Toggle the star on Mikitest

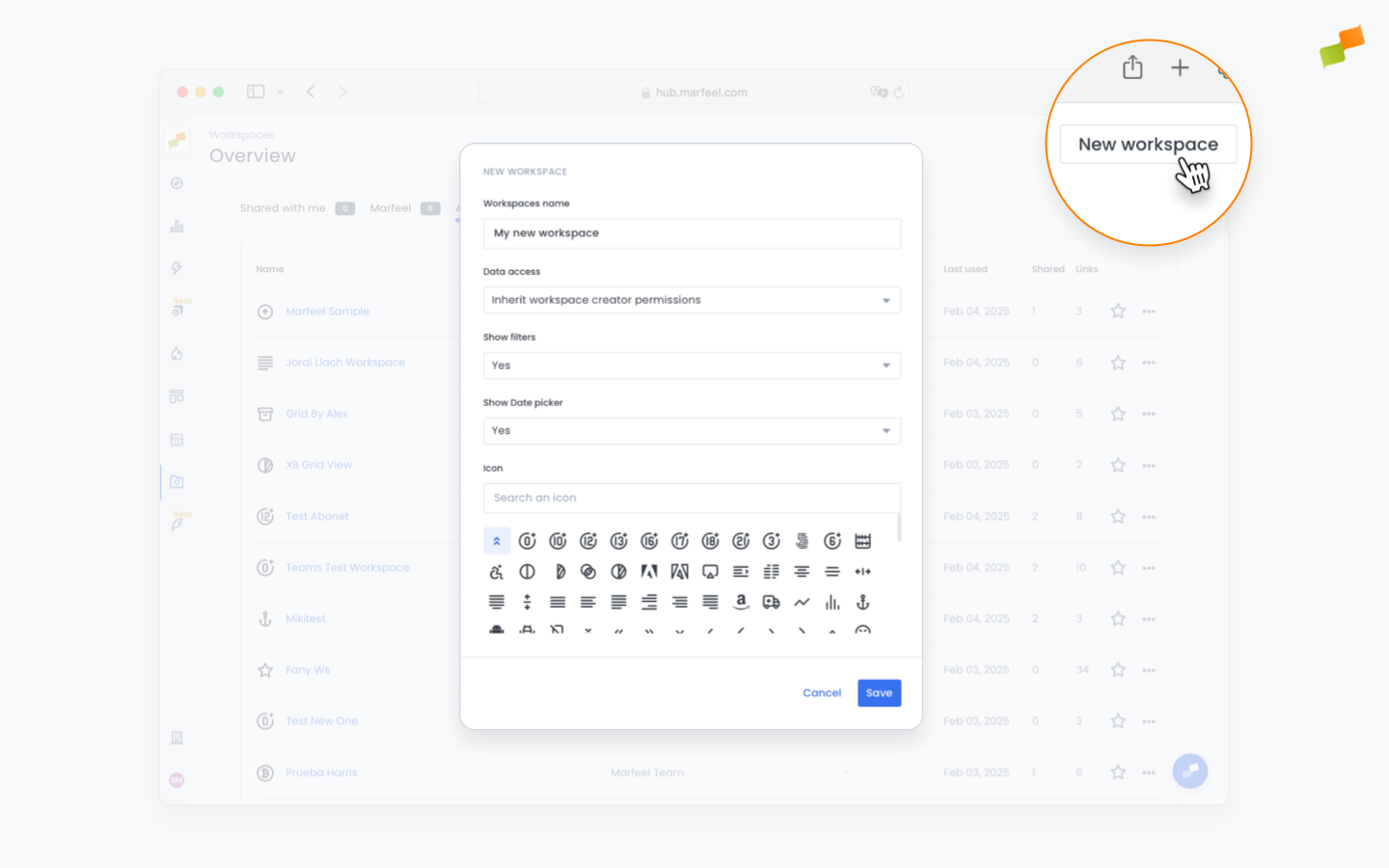tap(1118, 618)
